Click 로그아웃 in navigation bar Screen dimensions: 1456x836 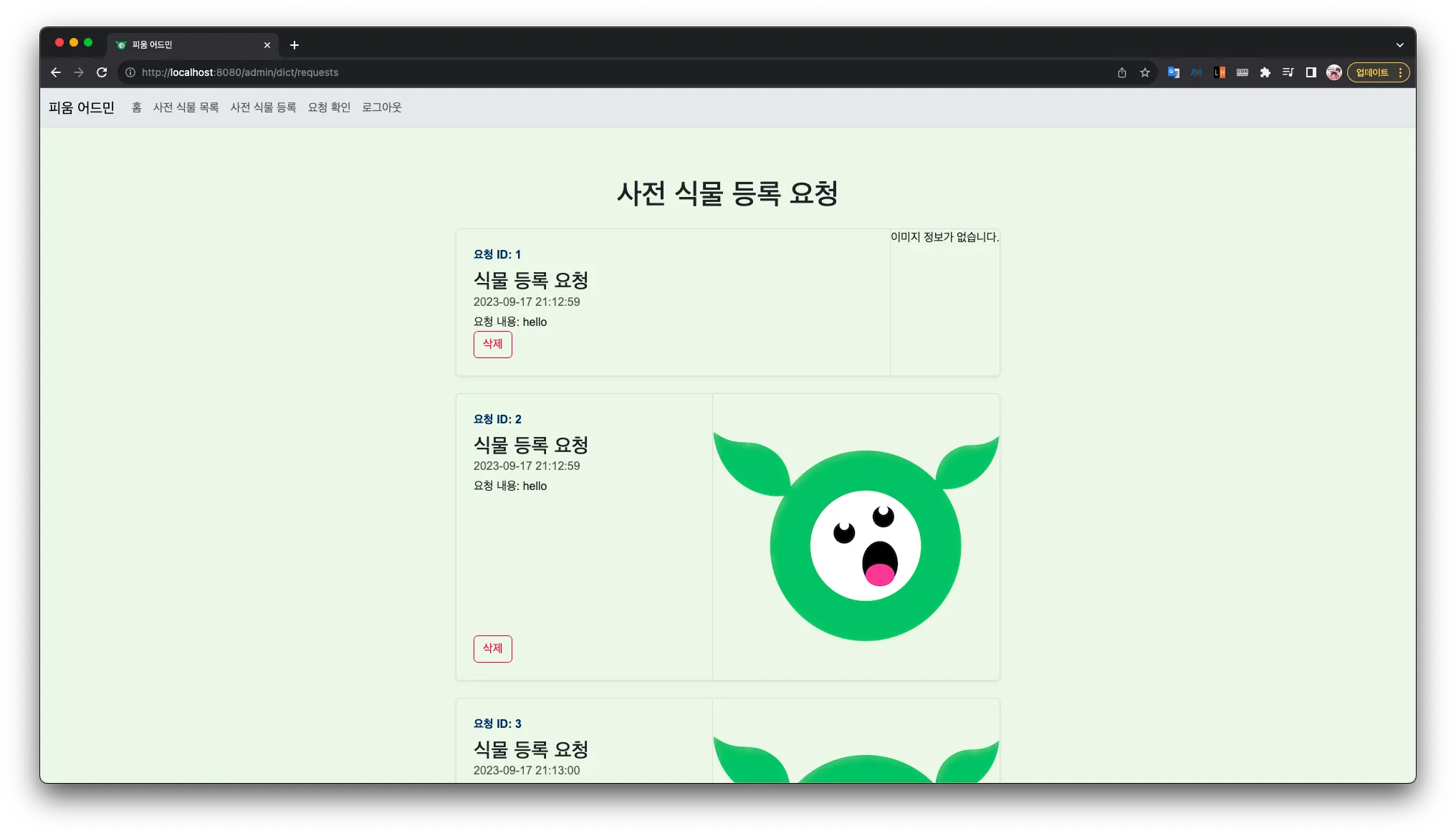381,107
